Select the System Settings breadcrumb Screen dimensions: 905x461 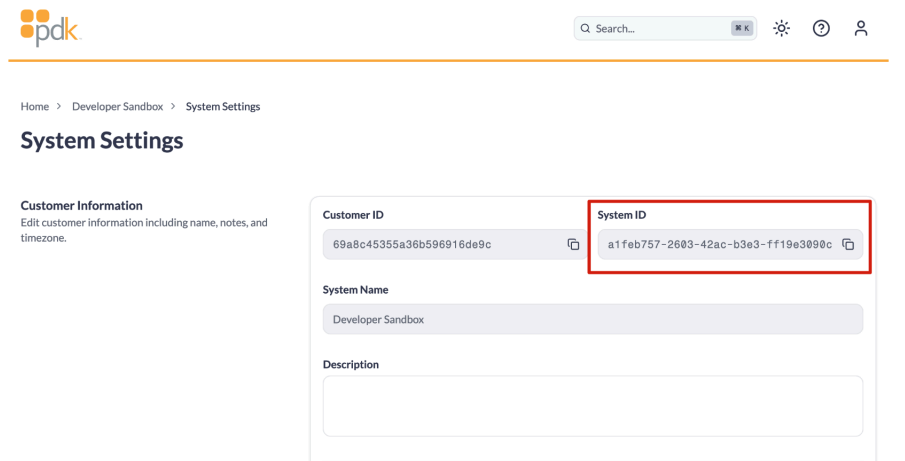[223, 107]
